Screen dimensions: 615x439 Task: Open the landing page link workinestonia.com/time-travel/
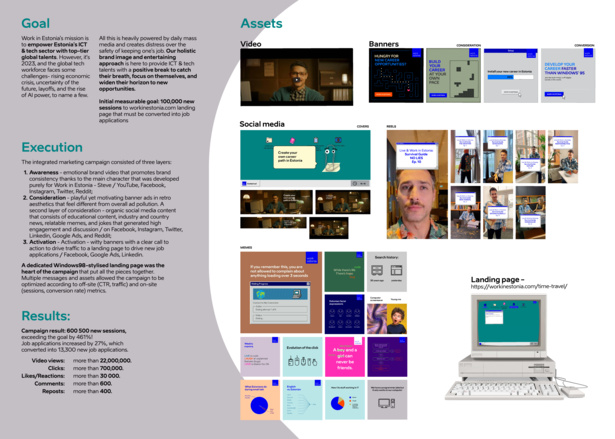tap(519, 286)
